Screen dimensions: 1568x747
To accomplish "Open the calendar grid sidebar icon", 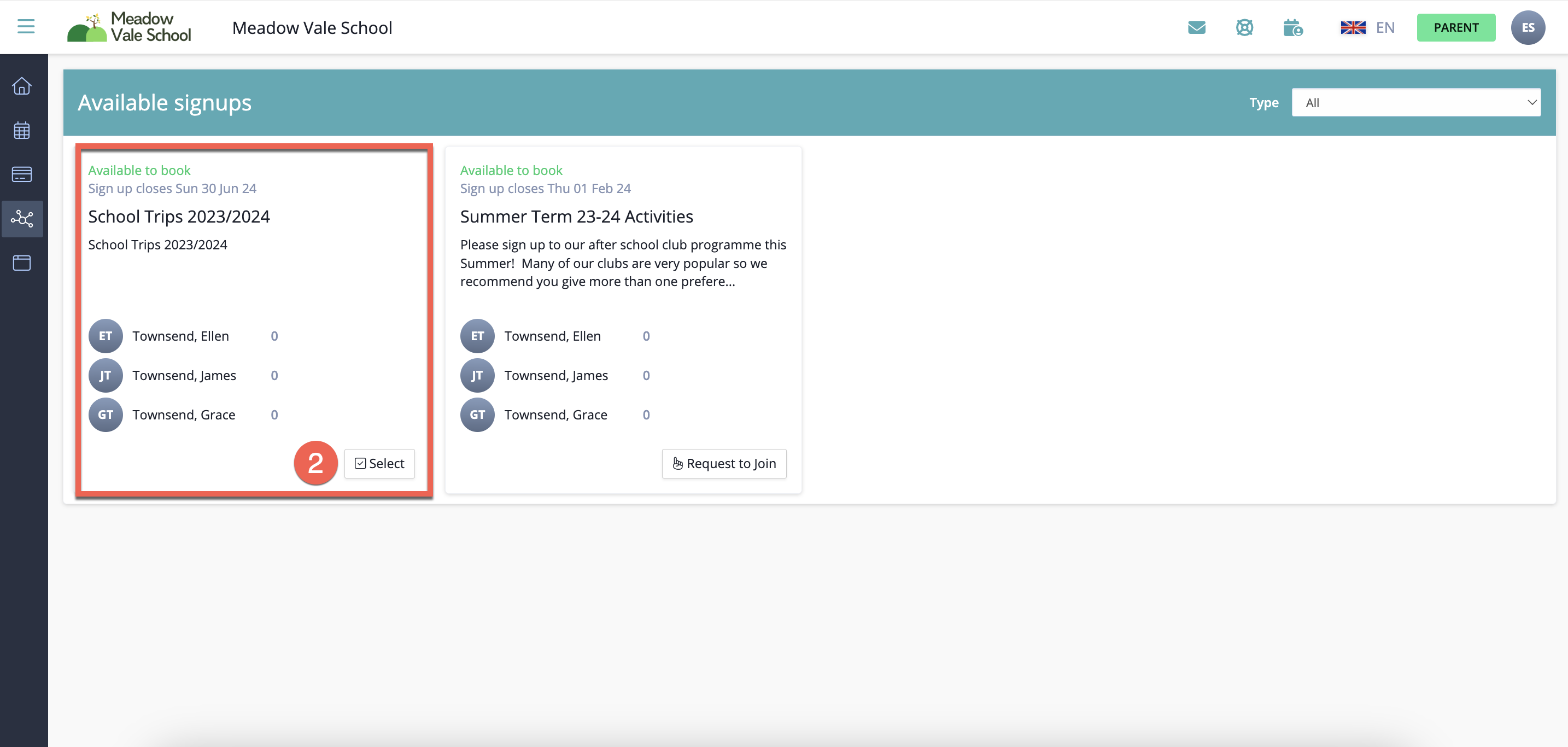I will pos(22,130).
